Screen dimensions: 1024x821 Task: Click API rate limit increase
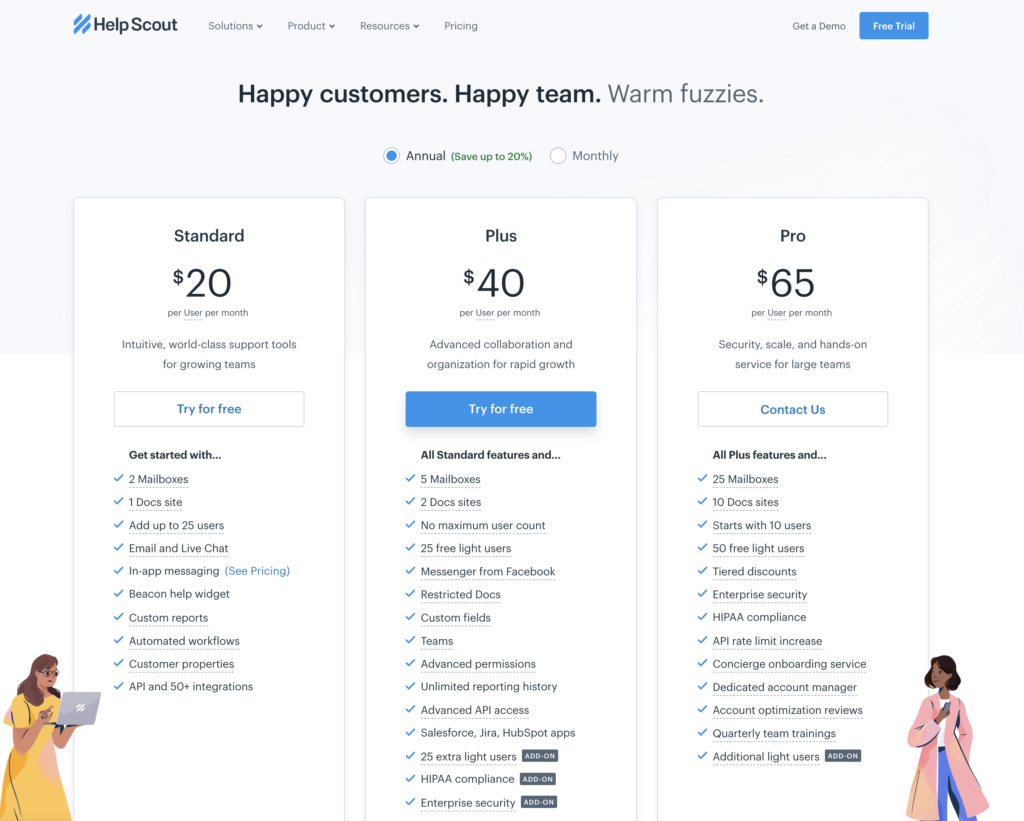click(x=767, y=641)
